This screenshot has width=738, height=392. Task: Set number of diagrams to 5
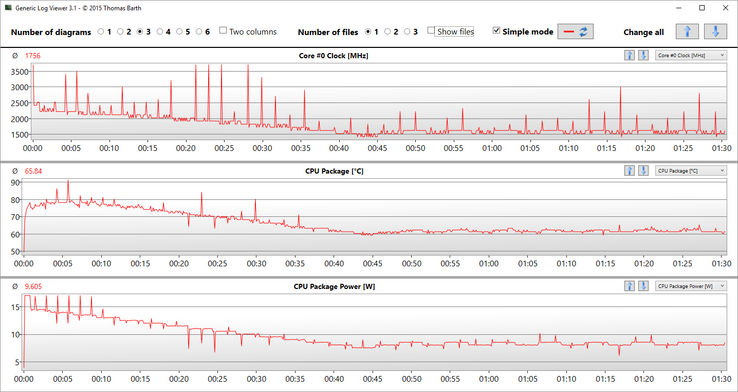180,32
